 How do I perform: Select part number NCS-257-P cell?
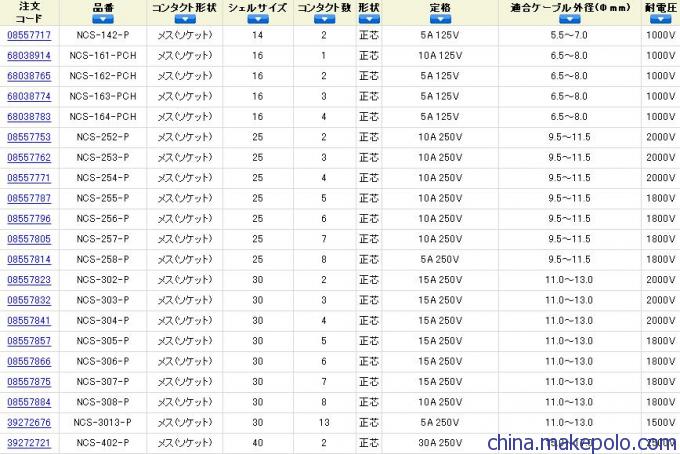coord(103,239)
